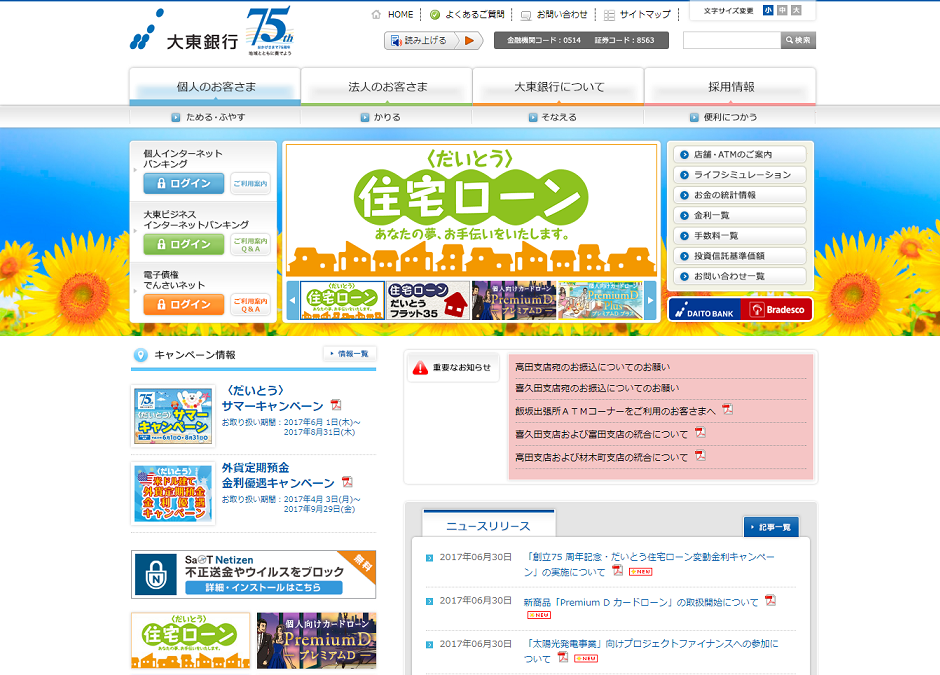The image size is (940, 675).
Task: Click the Daito Bank logo
Action: [x=183, y=32]
